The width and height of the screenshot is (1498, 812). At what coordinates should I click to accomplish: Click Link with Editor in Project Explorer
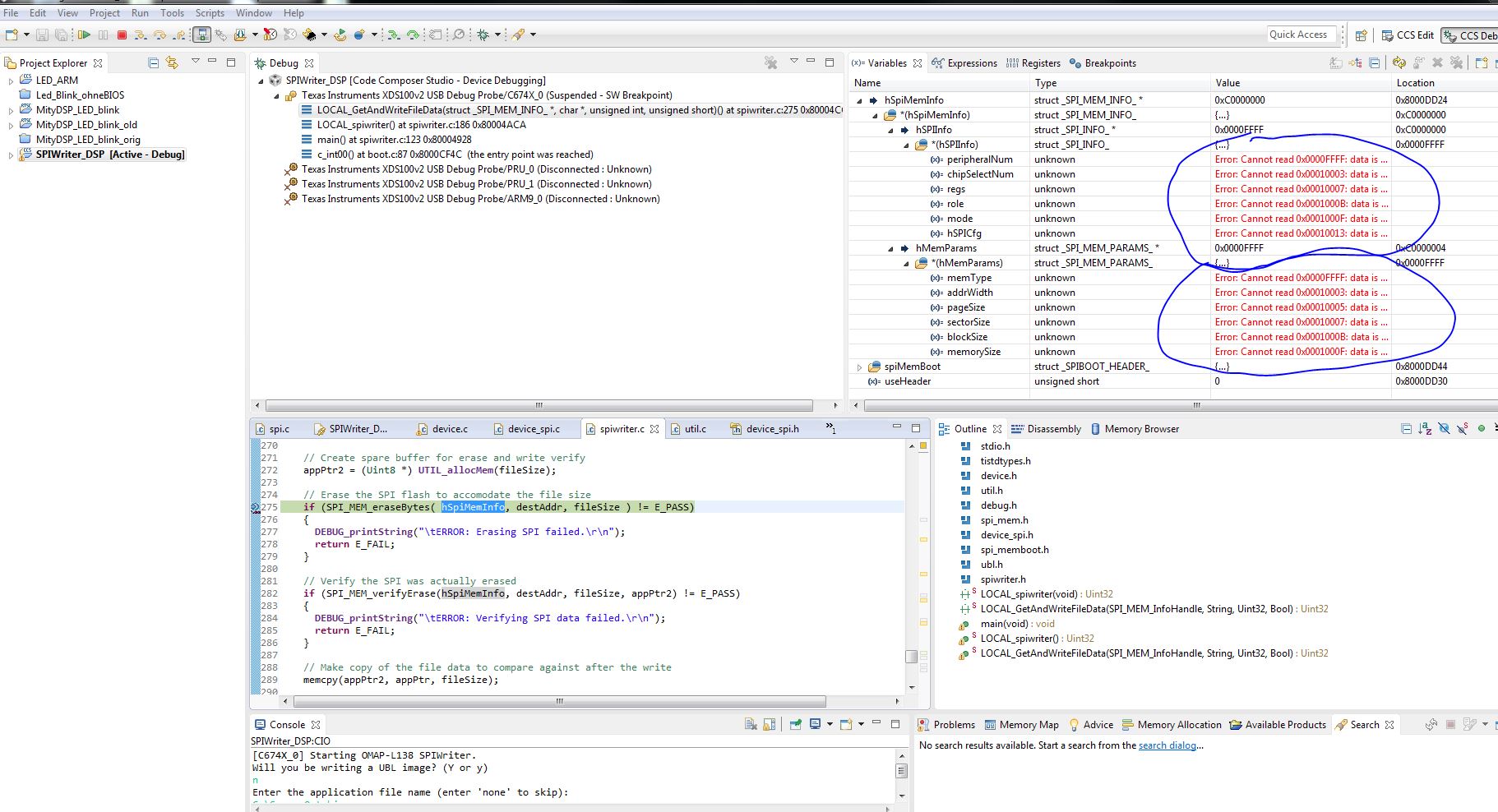coord(172,62)
